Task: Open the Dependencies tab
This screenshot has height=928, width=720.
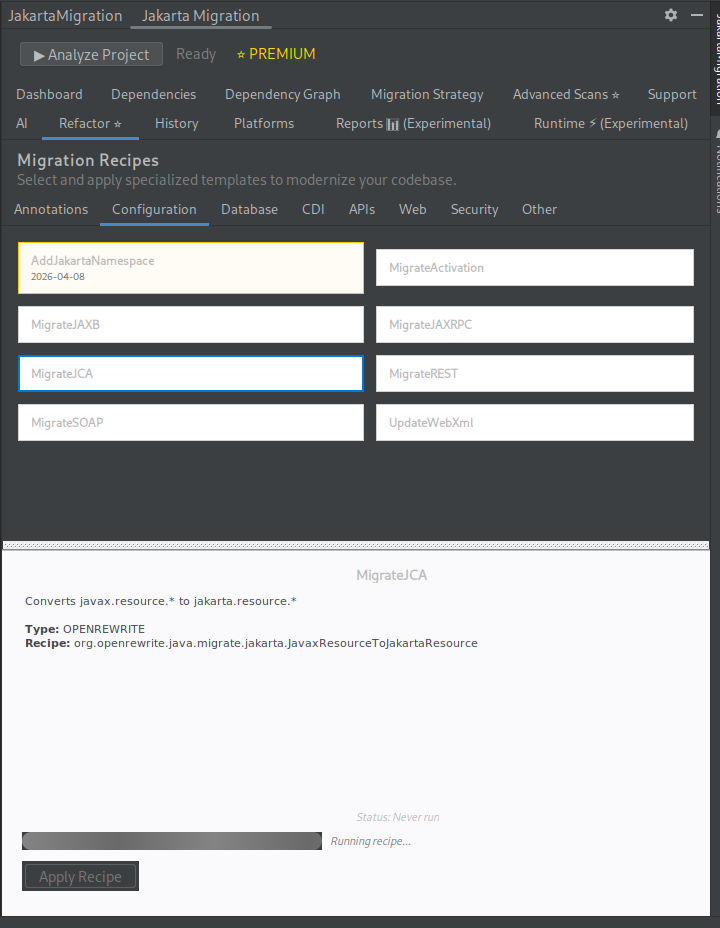Action: [153, 94]
